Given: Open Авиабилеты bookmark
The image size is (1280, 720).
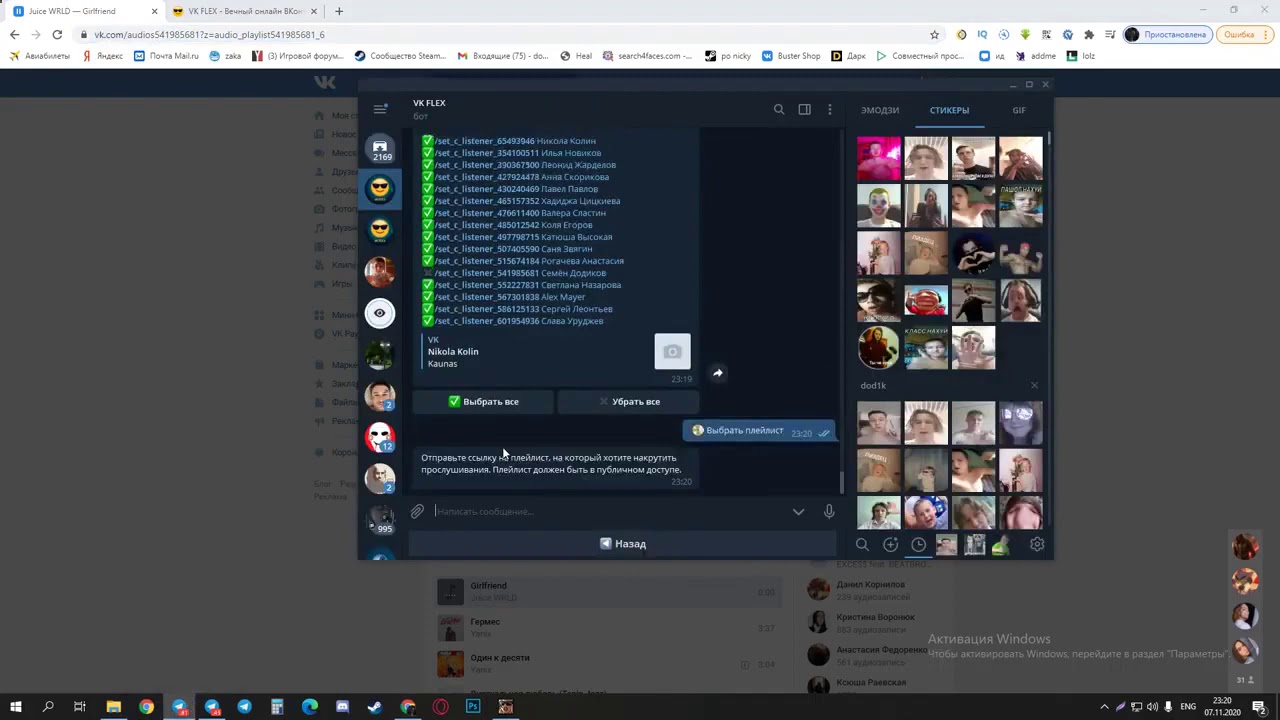Looking at the screenshot, I should pyautogui.click(x=40, y=56).
